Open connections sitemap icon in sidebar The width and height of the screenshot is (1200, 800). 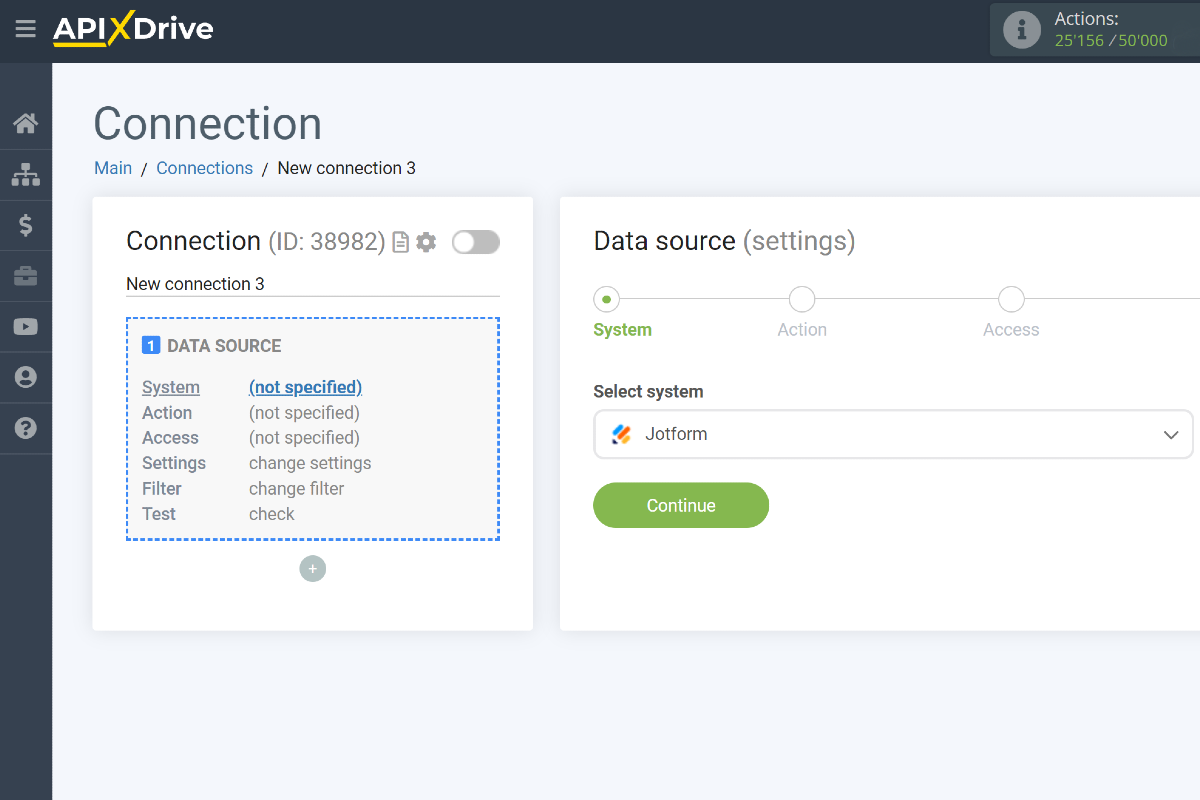(26, 175)
